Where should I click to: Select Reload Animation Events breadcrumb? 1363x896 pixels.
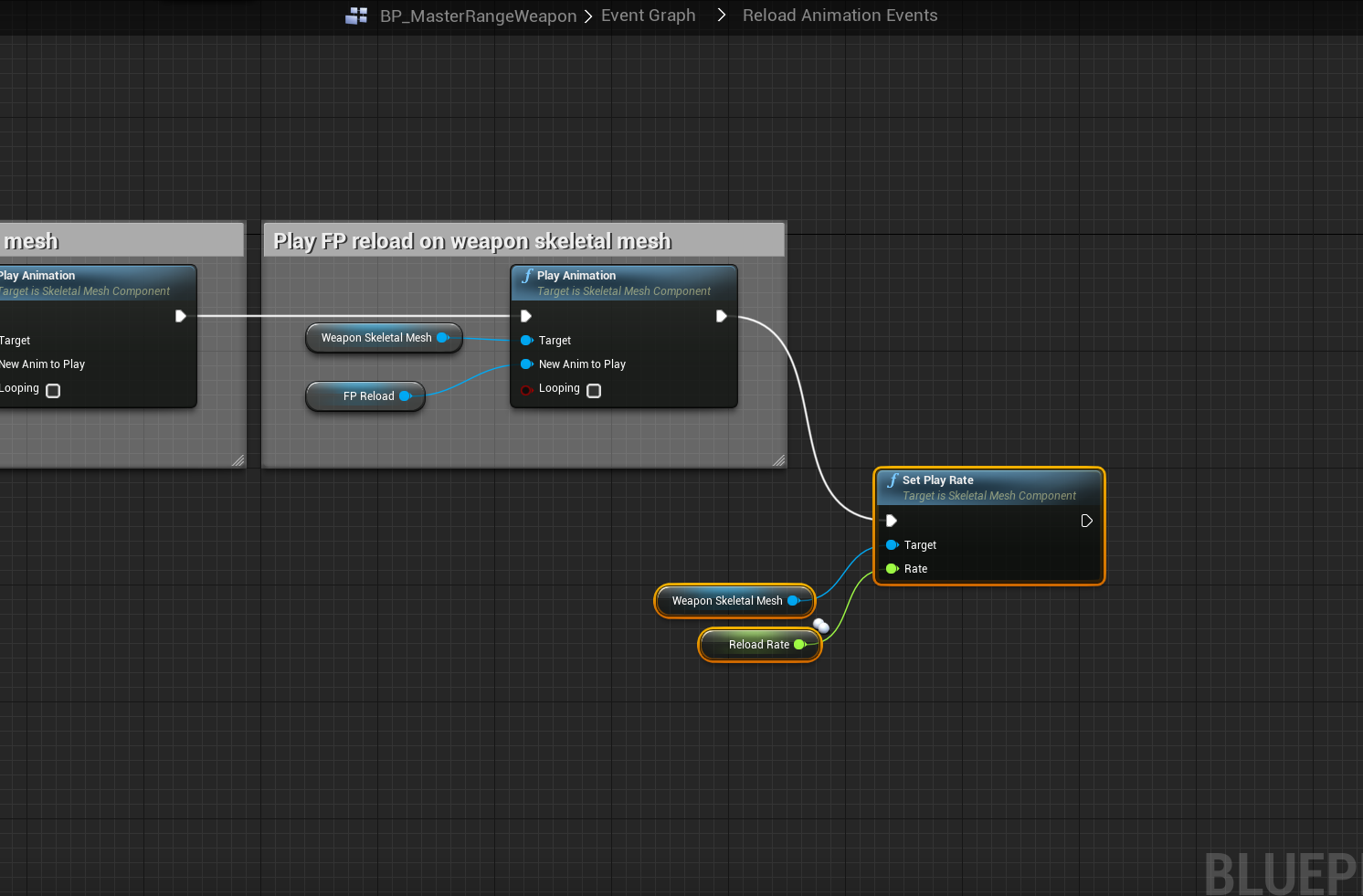tap(840, 16)
